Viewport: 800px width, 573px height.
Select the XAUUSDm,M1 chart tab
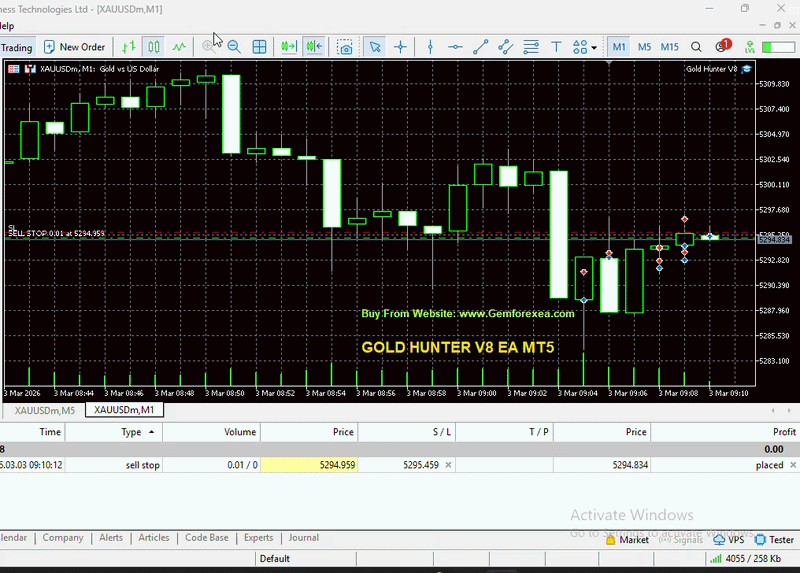[124, 410]
